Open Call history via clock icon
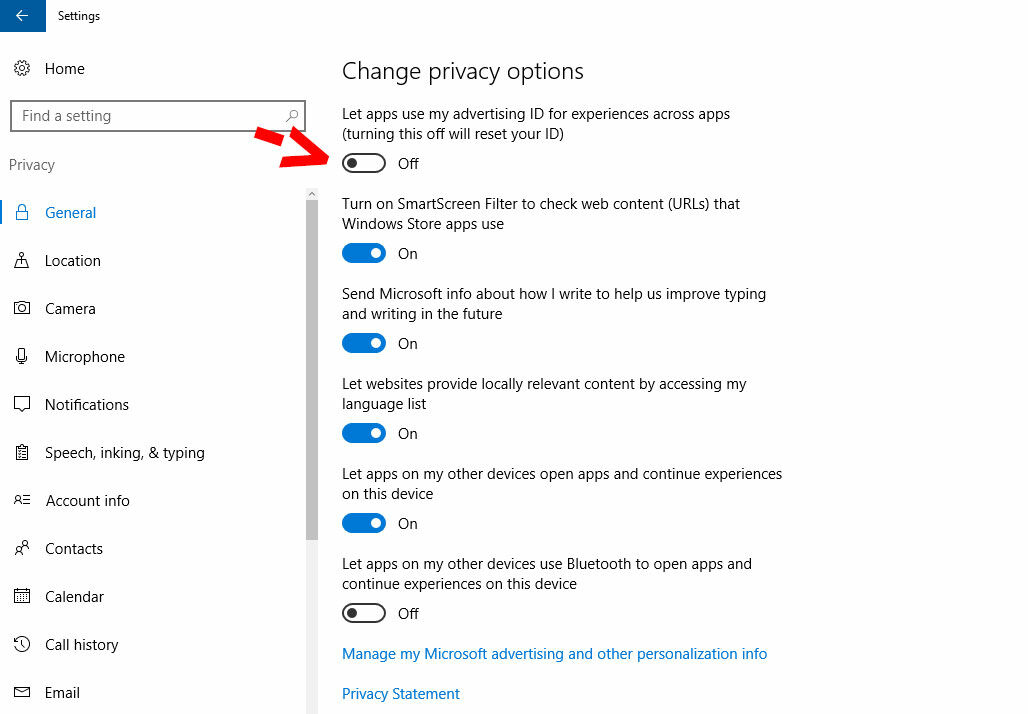This screenshot has width=1028, height=714. [x=22, y=644]
